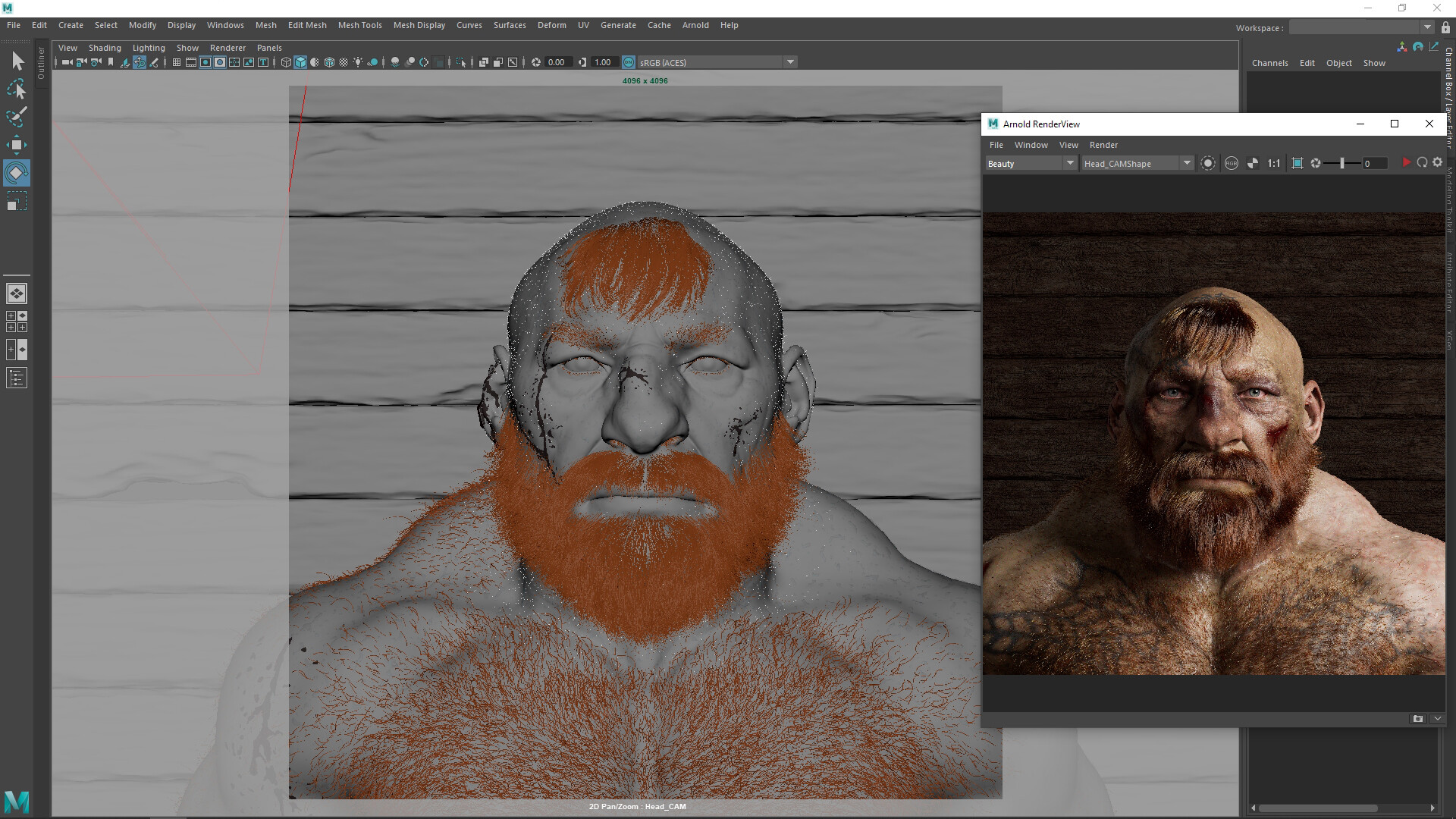
Task: Activate the Paint Selection tool
Action: pyautogui.click(x=17, y=117)
